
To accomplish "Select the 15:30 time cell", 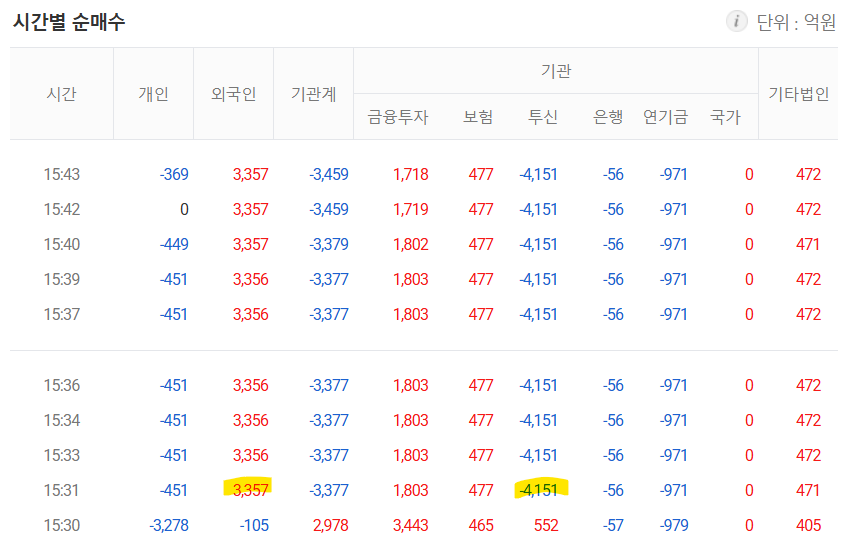I will [x=62, y=526].
